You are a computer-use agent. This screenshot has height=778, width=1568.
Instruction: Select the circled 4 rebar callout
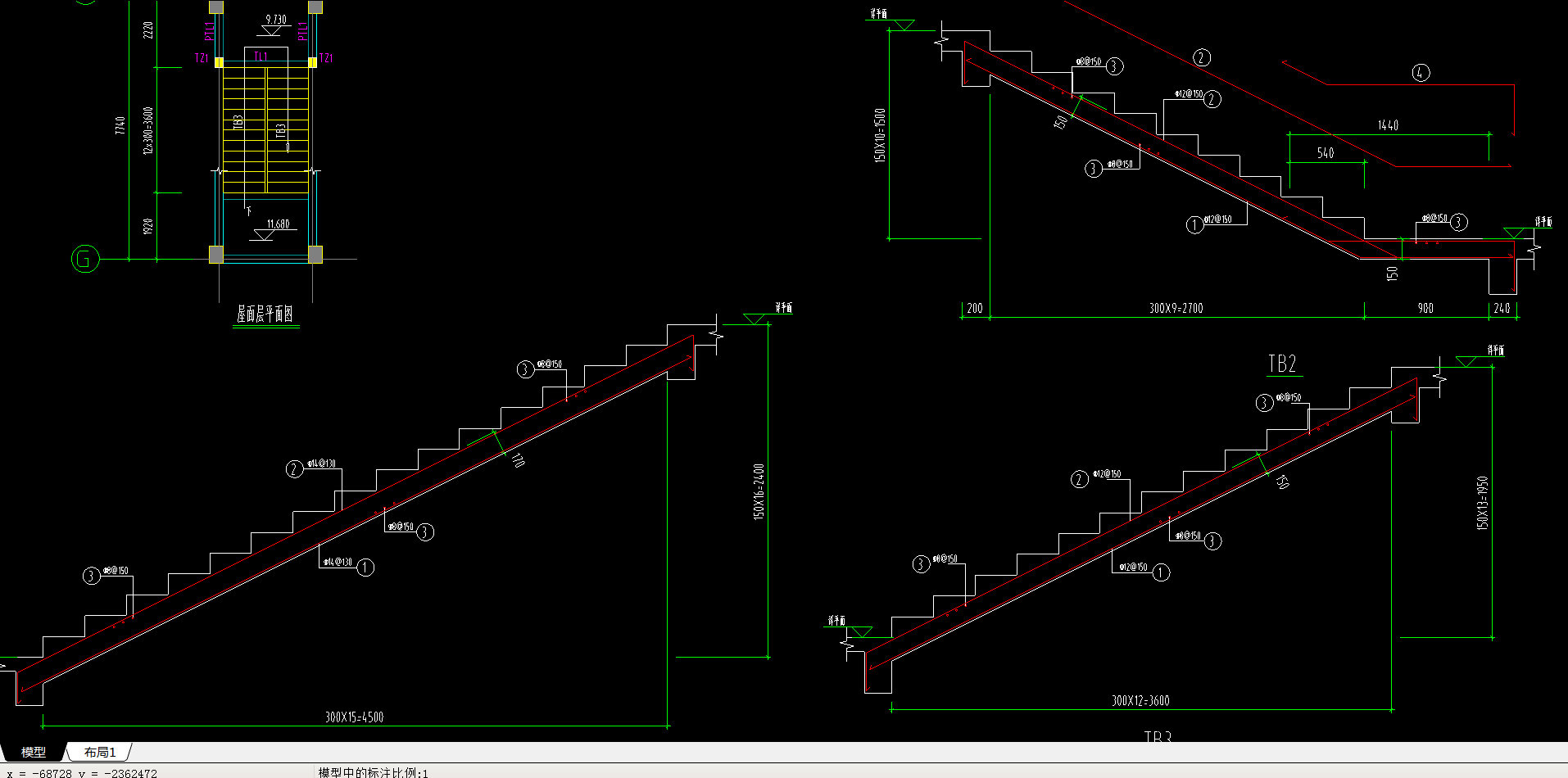click(x=1421, y=73)
